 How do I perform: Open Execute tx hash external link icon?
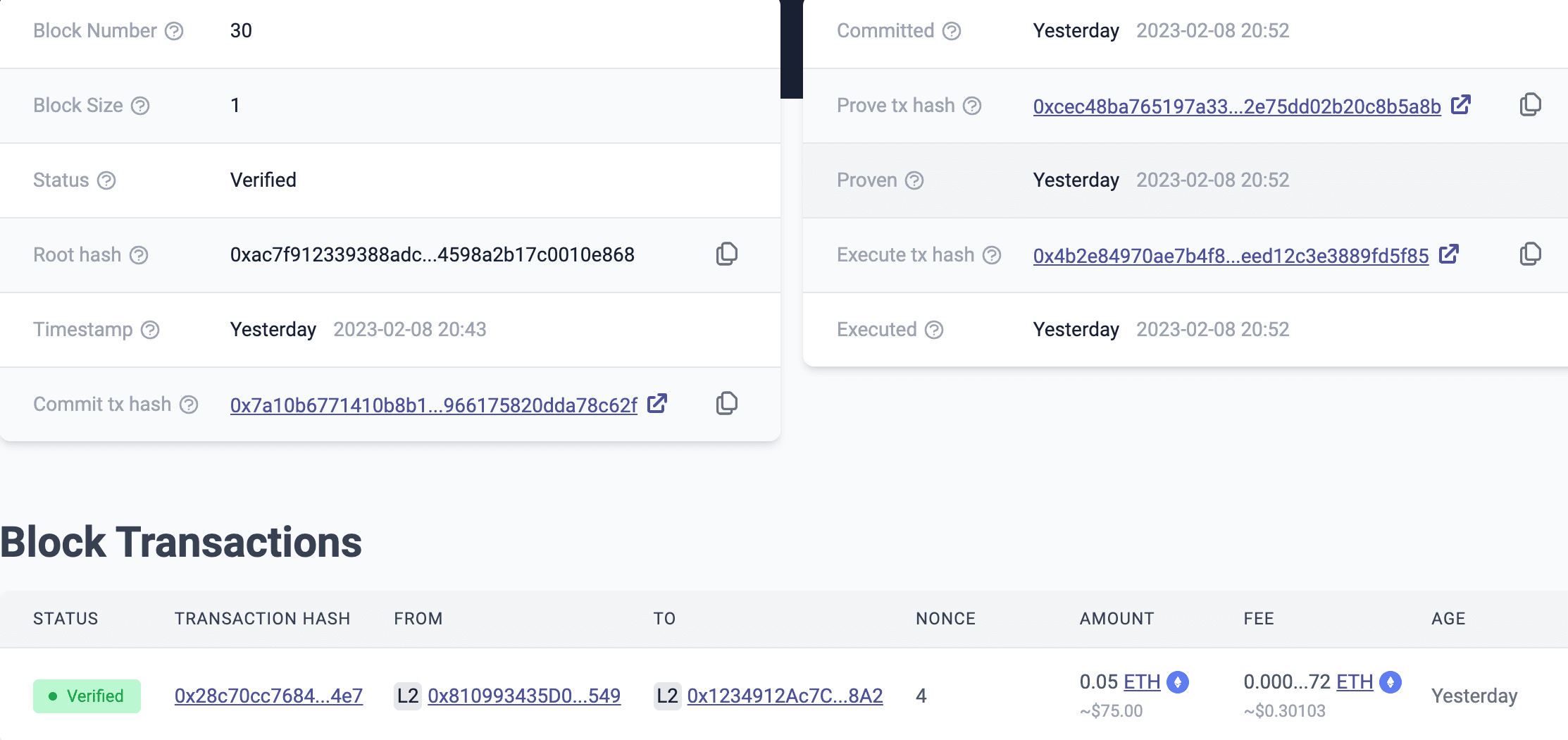1449,254
